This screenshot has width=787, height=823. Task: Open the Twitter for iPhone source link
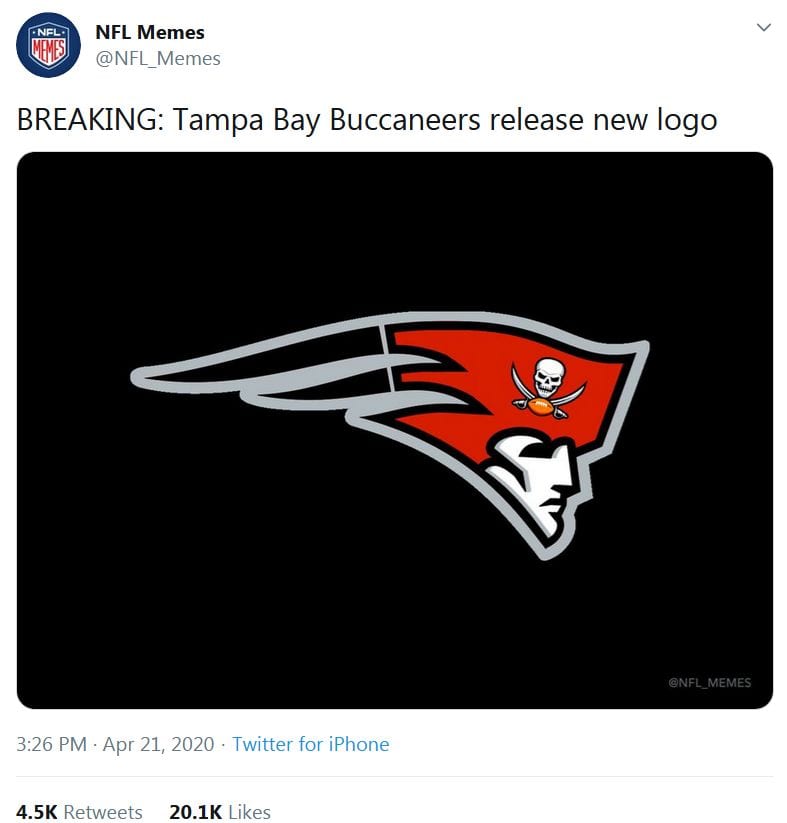[x=311, y=744]
